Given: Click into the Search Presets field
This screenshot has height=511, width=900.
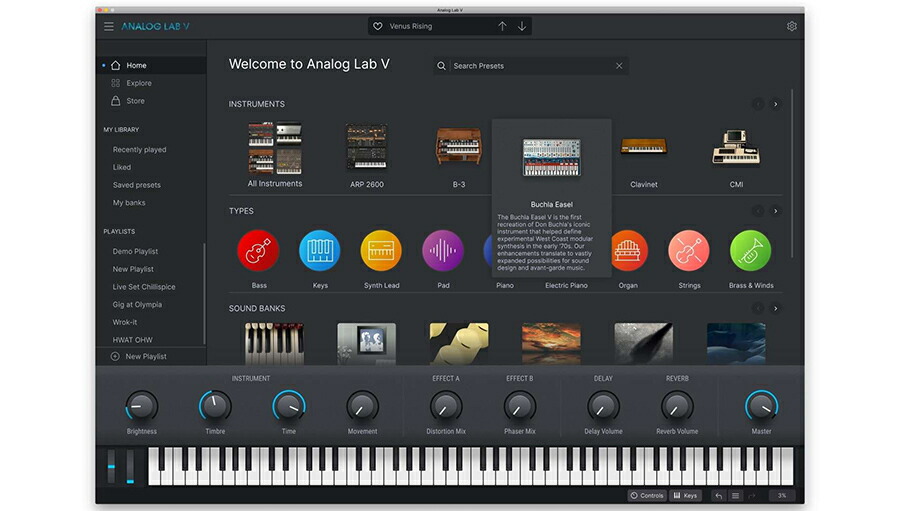Looking at the screenshot, I should click(x=531, y=66).
